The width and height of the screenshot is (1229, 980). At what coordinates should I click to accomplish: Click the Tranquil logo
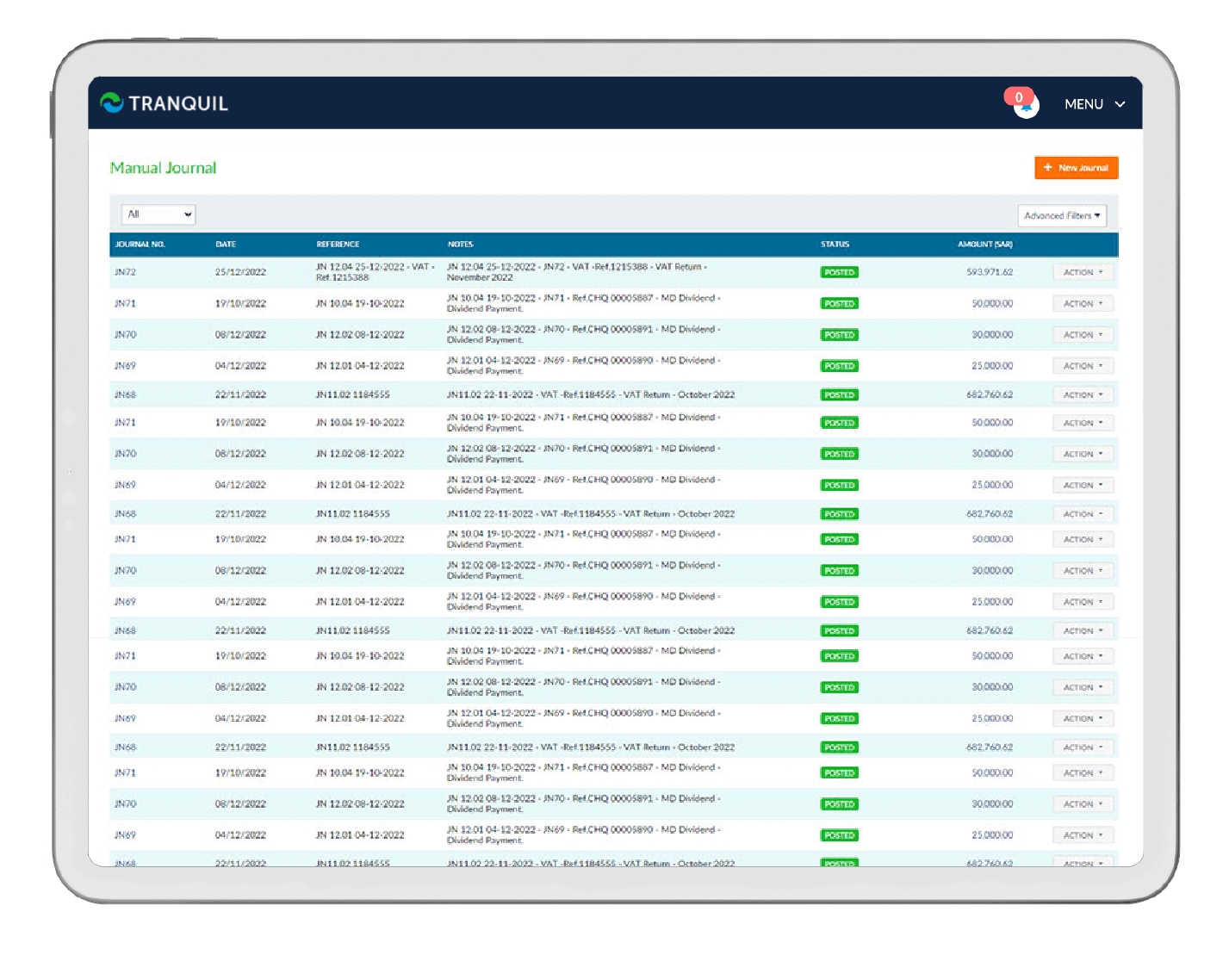click(164, 103)
